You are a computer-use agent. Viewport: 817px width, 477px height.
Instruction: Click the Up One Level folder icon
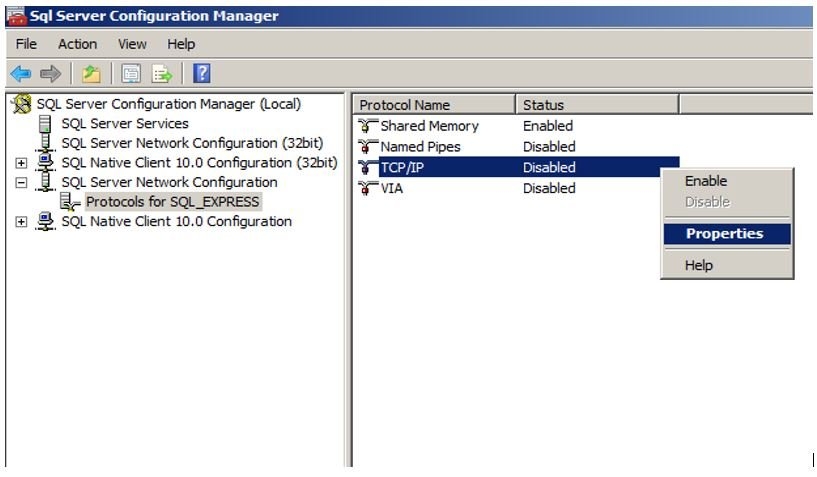coord(91,74)
